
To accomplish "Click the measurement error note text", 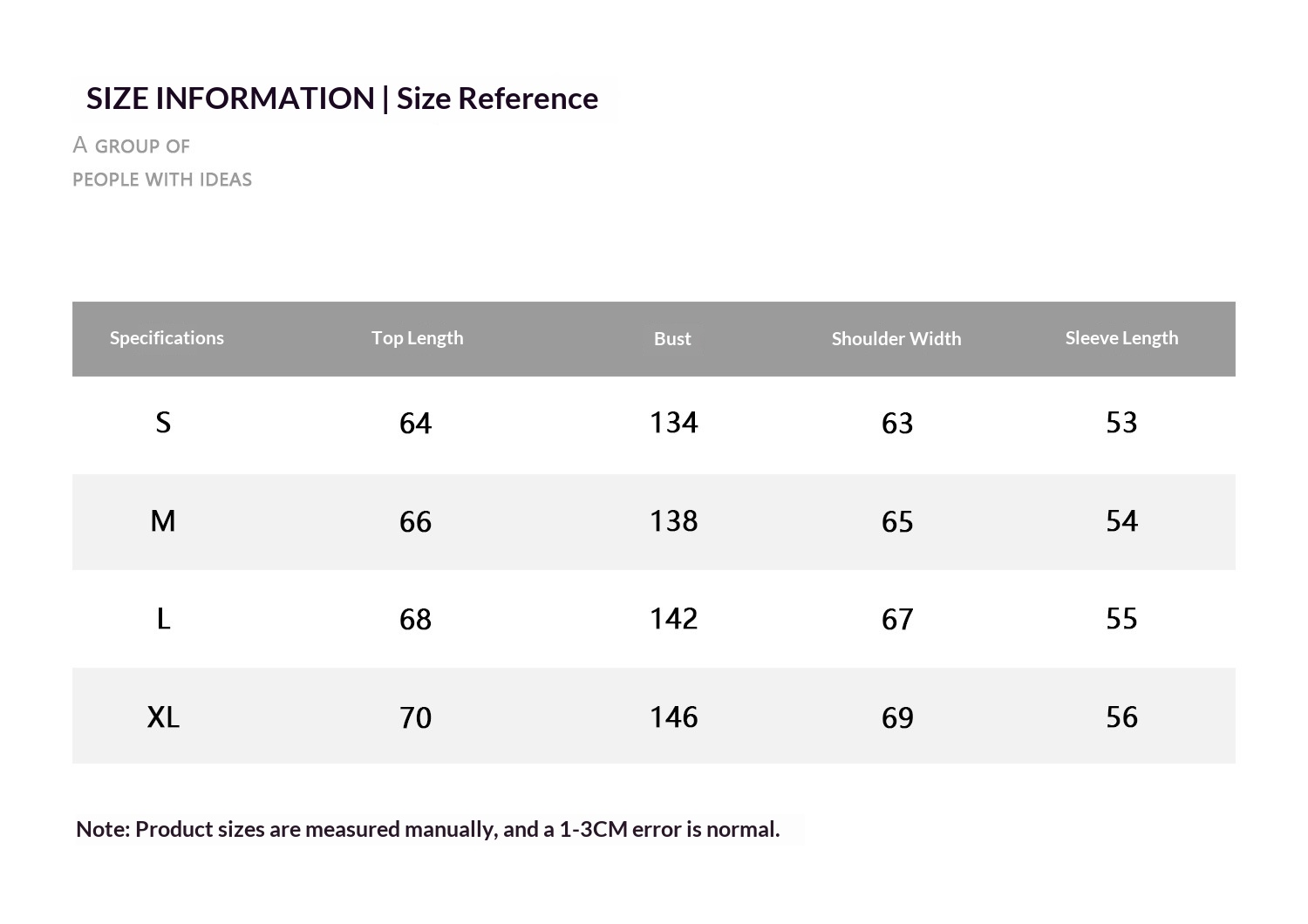I will (x=428, y=829).
